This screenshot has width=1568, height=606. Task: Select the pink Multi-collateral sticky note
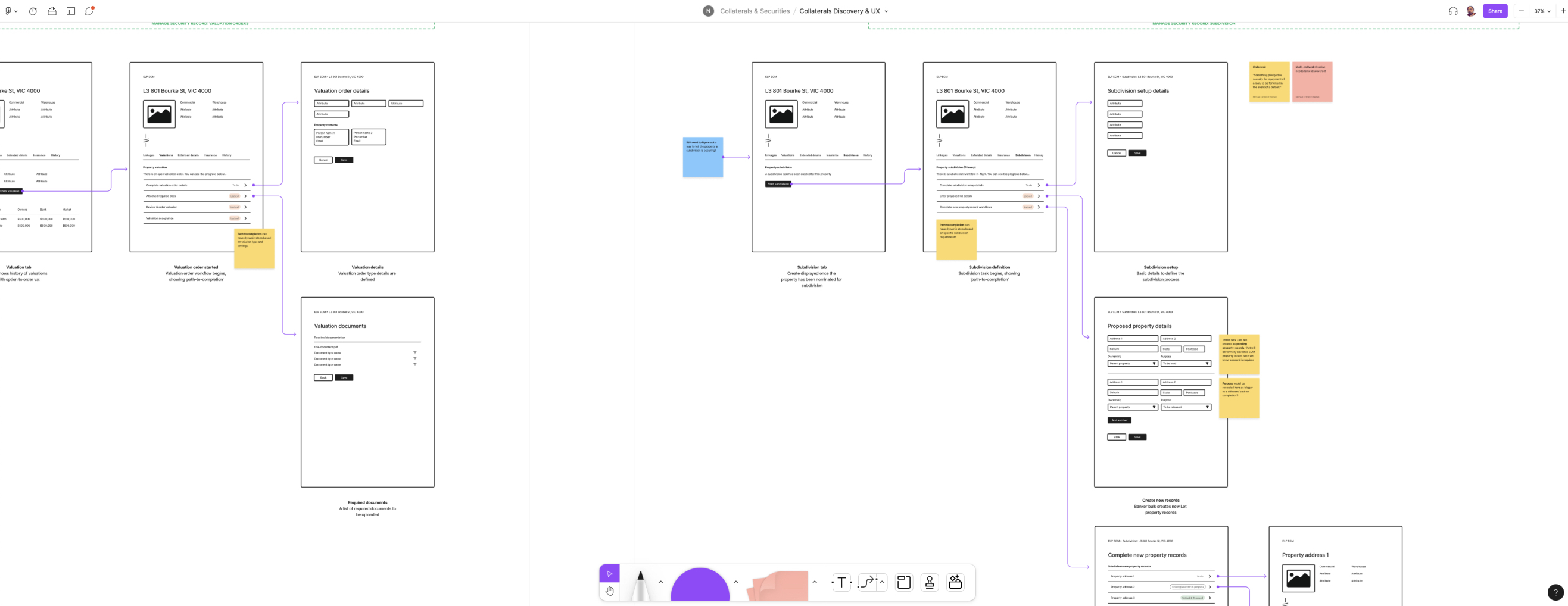[x=1313, y=82]
